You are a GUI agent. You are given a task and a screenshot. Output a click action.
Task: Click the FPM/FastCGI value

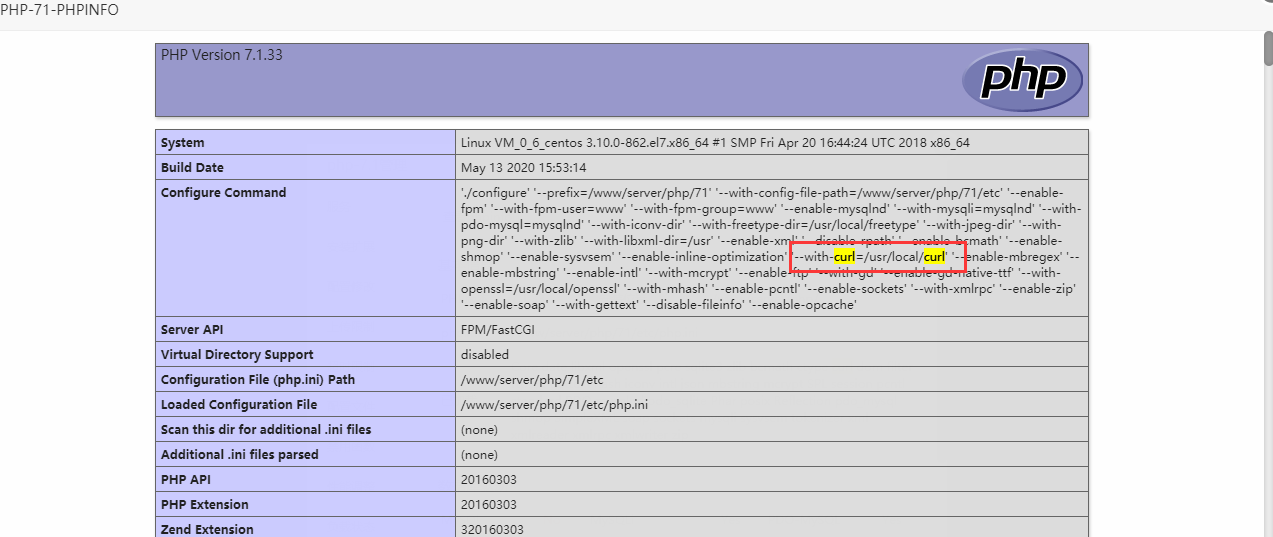[499, 330]
